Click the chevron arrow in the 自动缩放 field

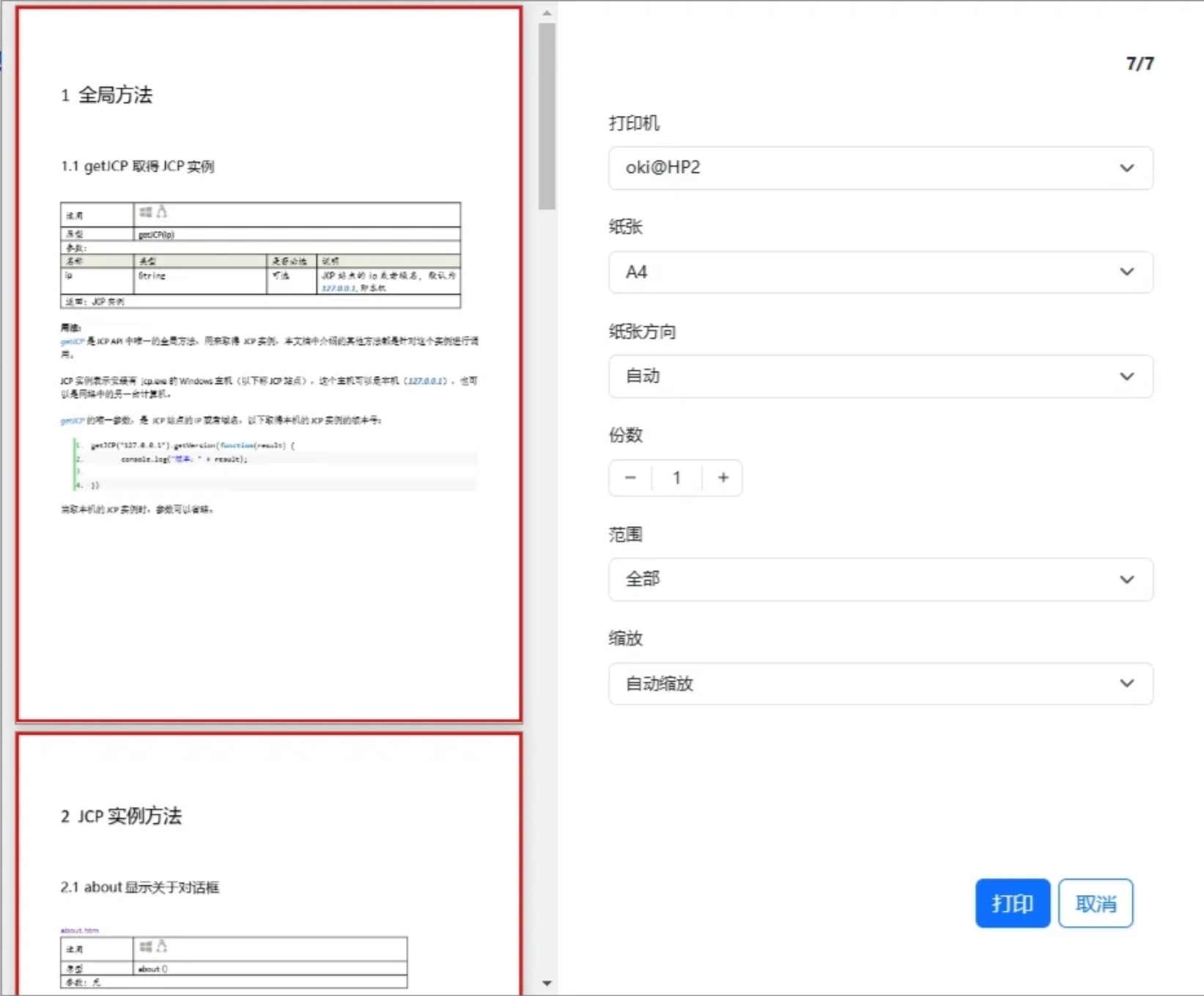click(1126, 684)
